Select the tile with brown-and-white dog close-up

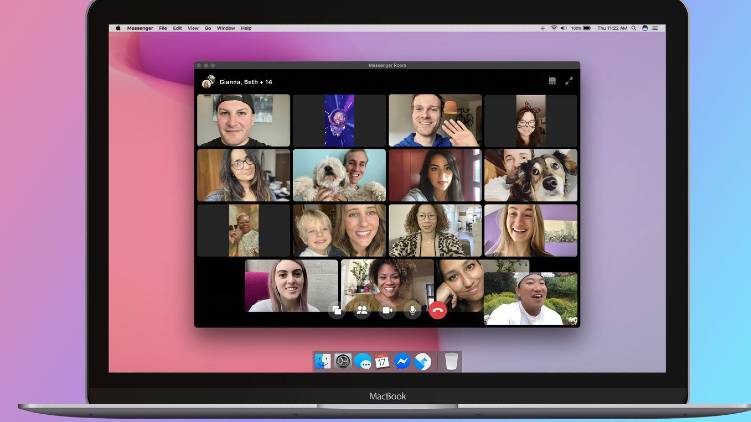[531, 175]
